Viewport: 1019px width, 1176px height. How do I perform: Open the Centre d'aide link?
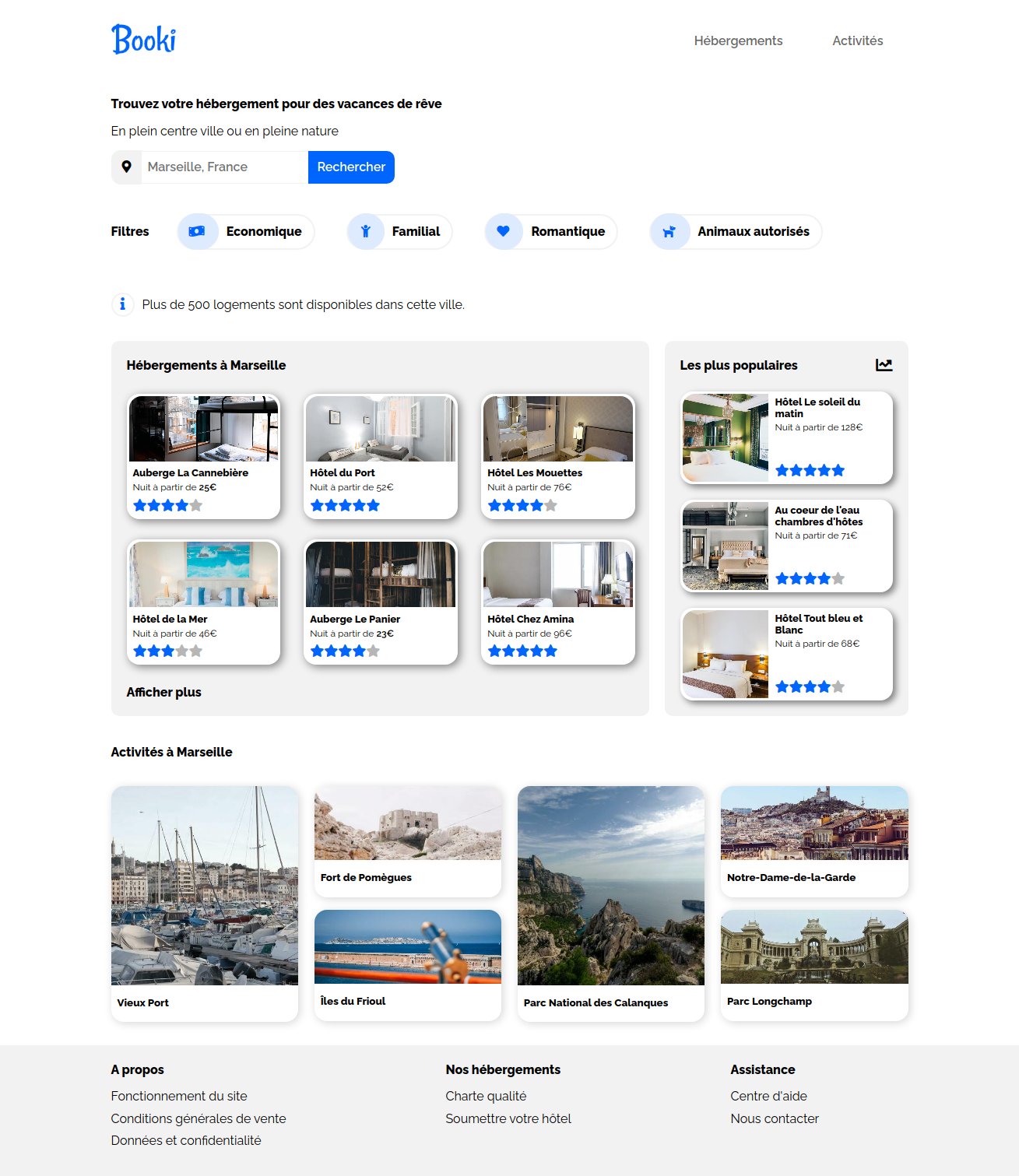pos(769,1095)
